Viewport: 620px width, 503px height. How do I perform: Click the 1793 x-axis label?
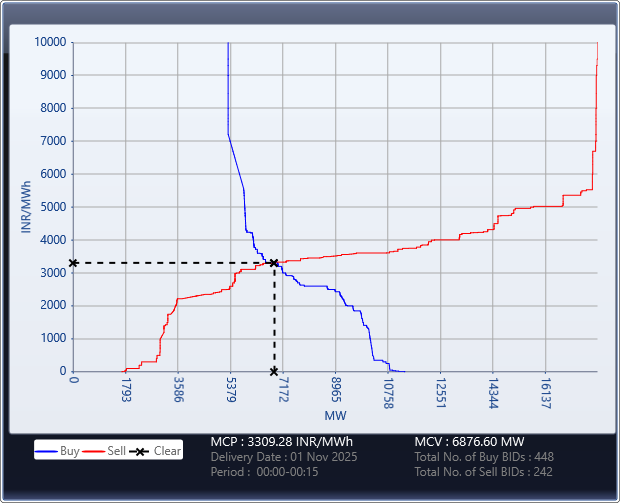(x=126, y=390)
